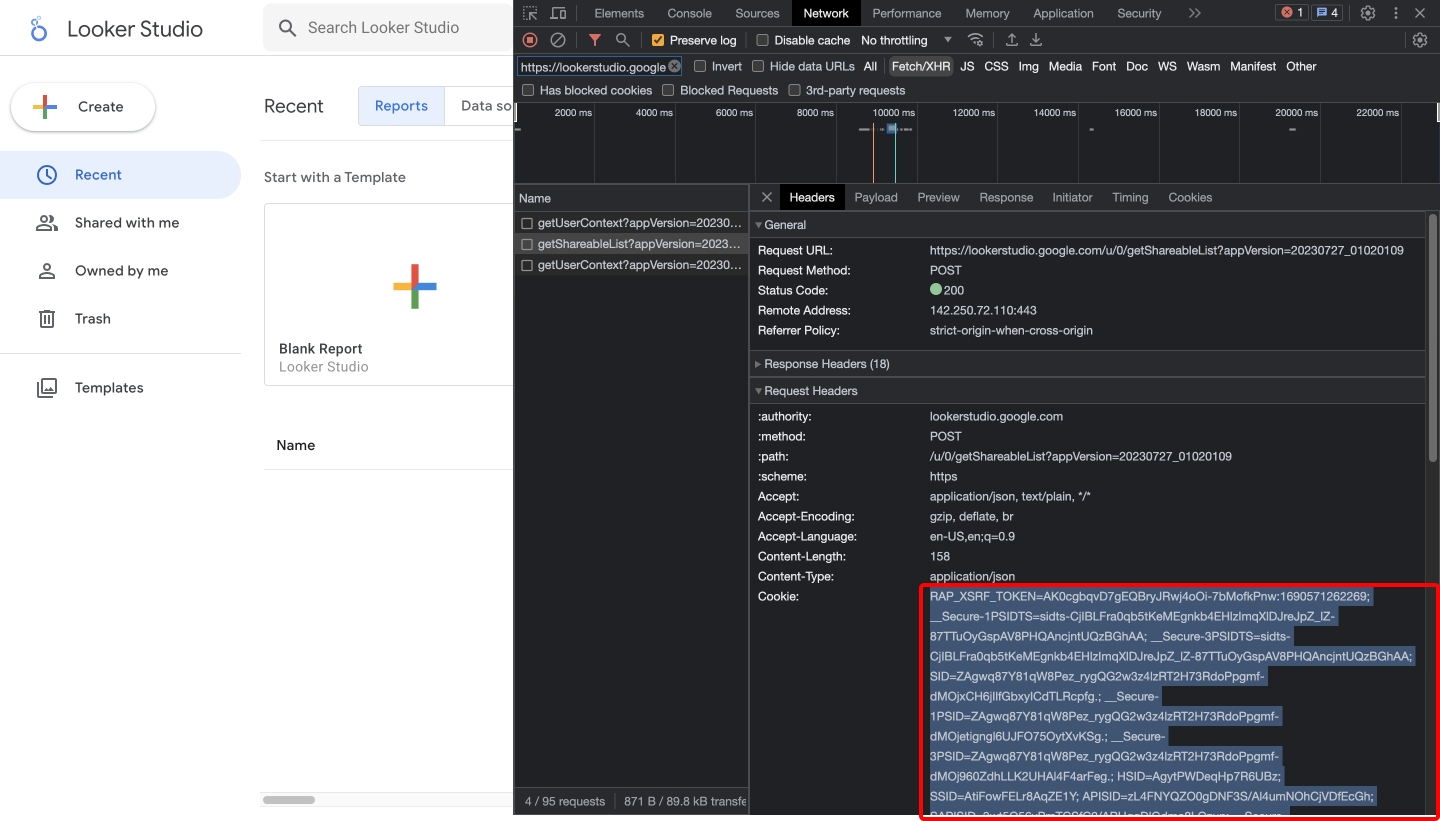
Task: Select the Fetch/XHR request type filter
Action: [x=921, y=67]
